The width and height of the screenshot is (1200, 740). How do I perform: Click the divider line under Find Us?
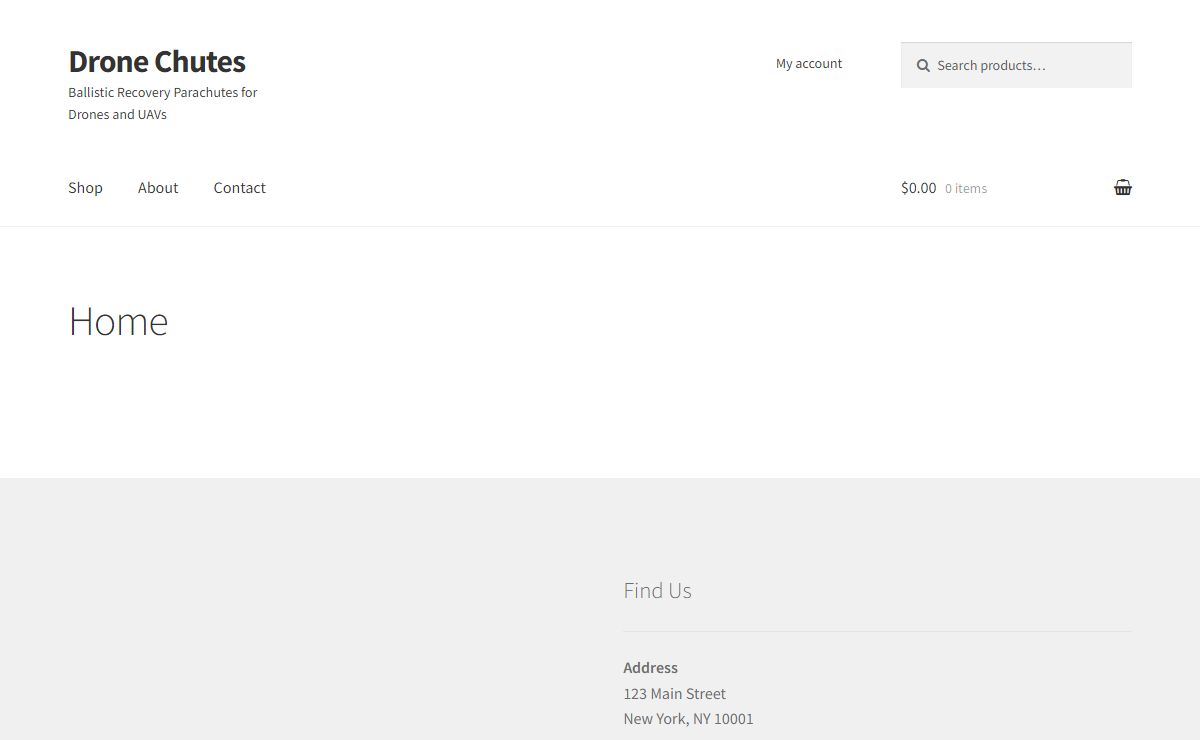coord(877,631)
